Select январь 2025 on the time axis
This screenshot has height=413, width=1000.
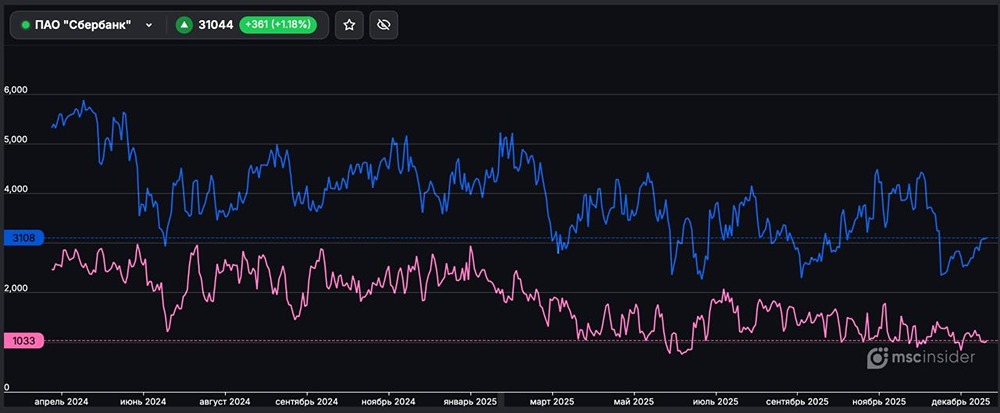click(x=468, y=401)
